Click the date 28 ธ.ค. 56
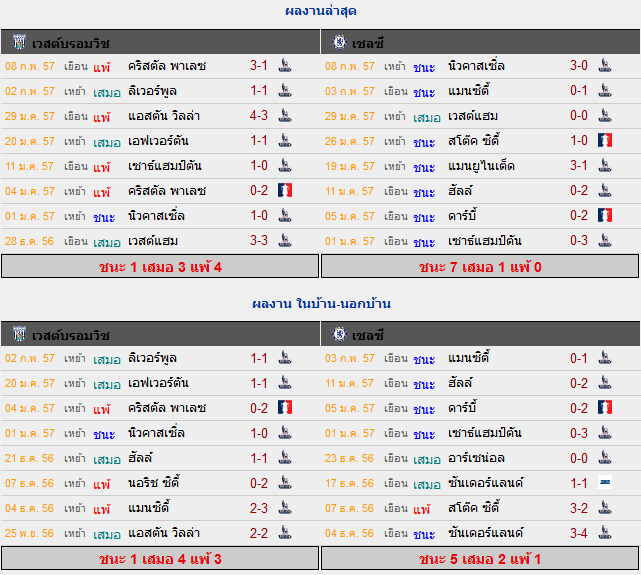The width and height of the screenshot is (641, 575). tap(29, 241)
